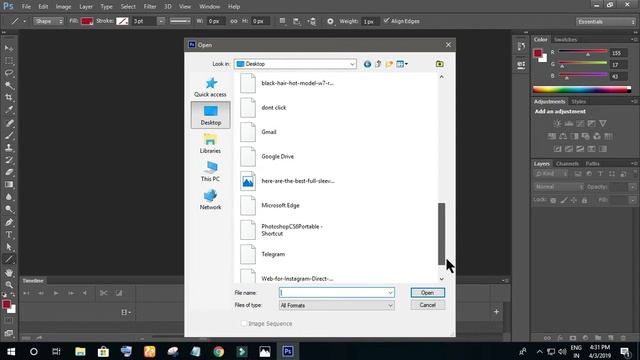This screenshot has width=640, height=360.
Task: Switch to the Channels tab
Action: 567,164
